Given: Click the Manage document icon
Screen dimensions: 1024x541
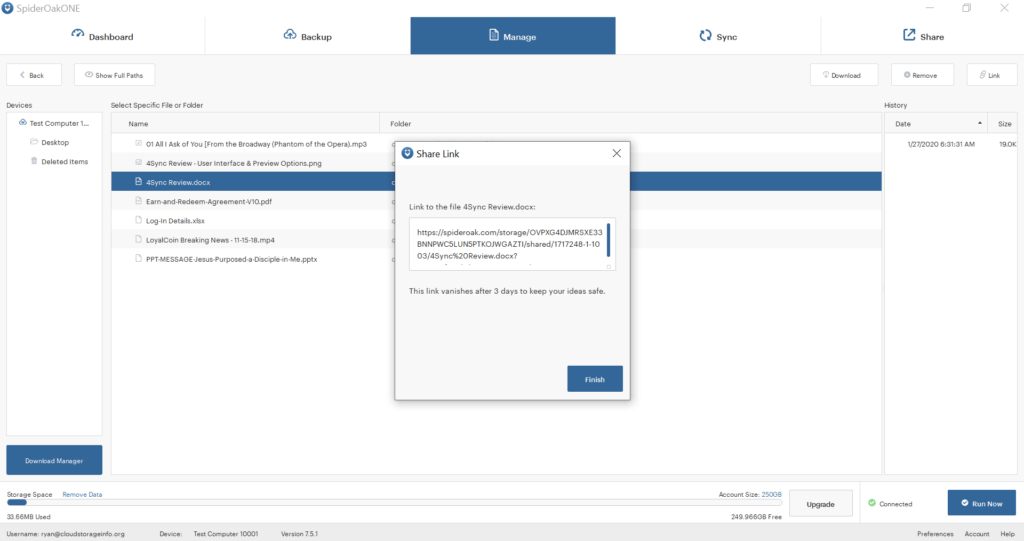Looking at the screenshot, I should pyautogui.click(x=494, y=35).
